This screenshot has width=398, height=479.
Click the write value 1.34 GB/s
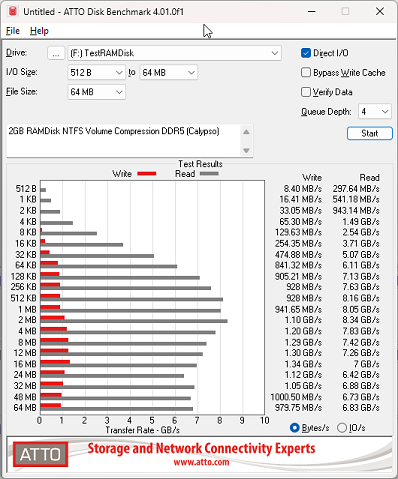pos(303,364)
